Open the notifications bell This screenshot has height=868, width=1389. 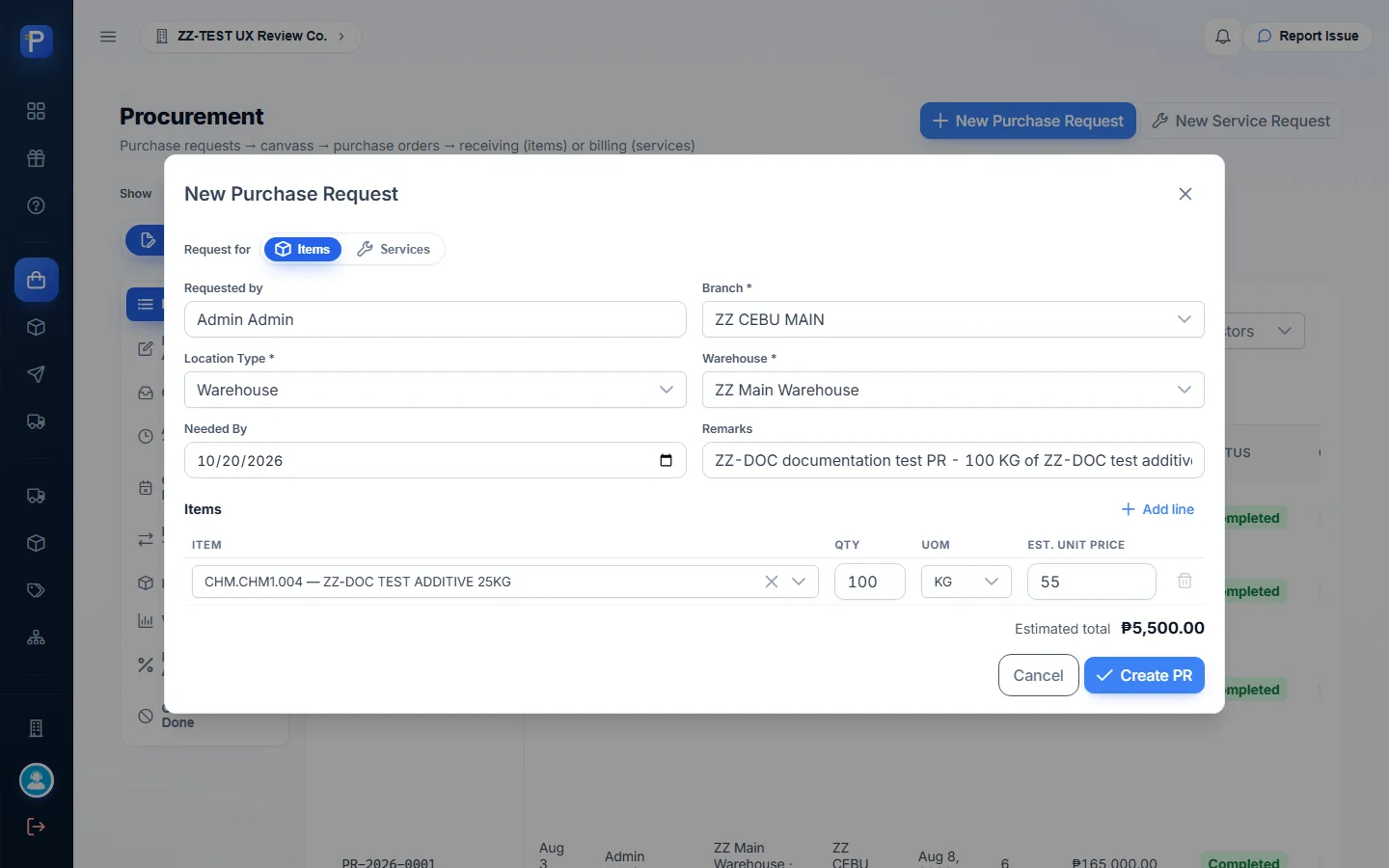1223,37
